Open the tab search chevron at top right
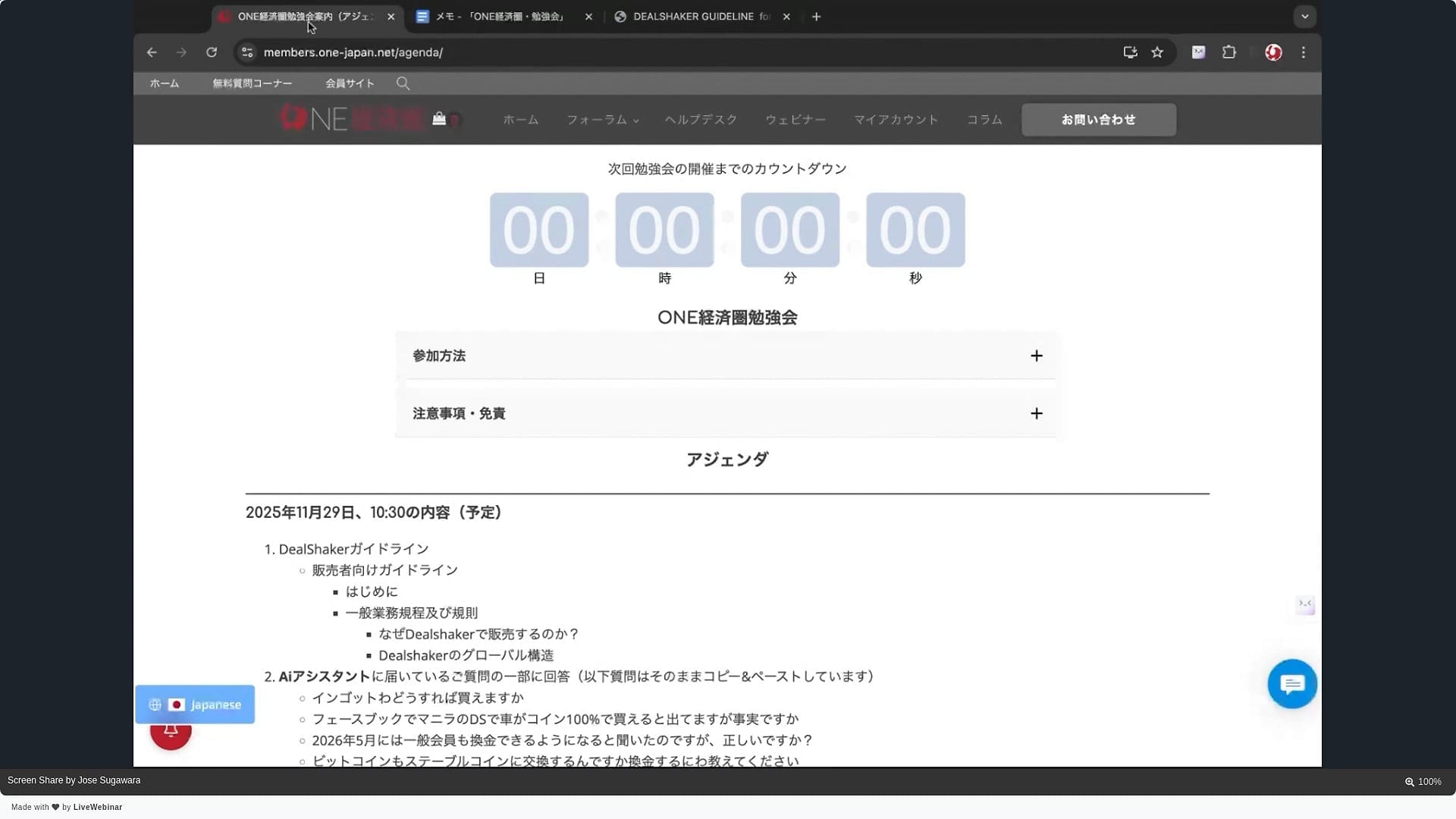The image size is (1456, 819). pyautogui.click(x=1304, y=16)
